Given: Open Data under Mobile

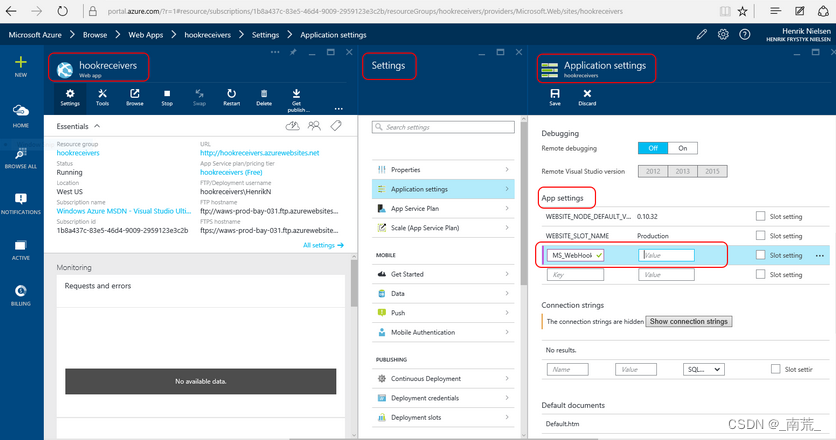Looking at the screenshot, I should click(x=443, y=293).
